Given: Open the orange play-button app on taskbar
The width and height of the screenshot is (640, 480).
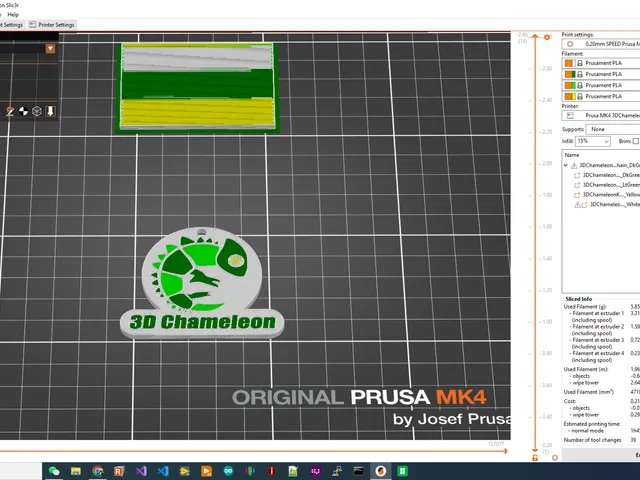Looking at the screenshot, I should click(x=207, y=471).
